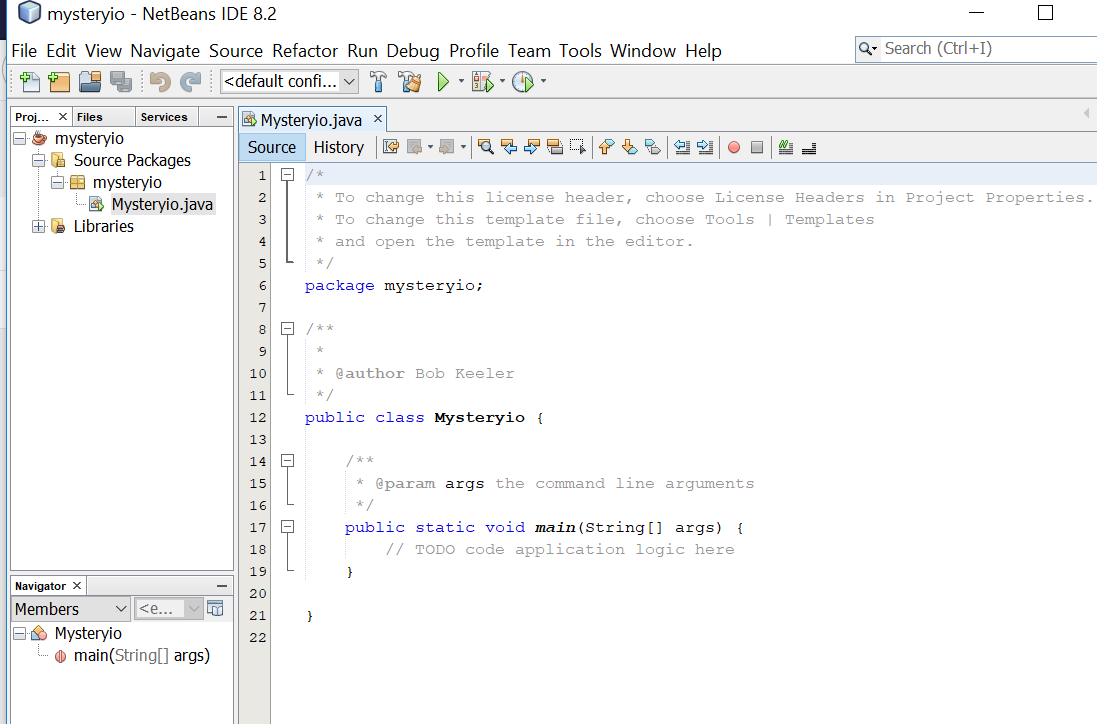Viewport: 1097px width, 724px height.
Task: Click the Debug Project icon
Action: point(482,82)
